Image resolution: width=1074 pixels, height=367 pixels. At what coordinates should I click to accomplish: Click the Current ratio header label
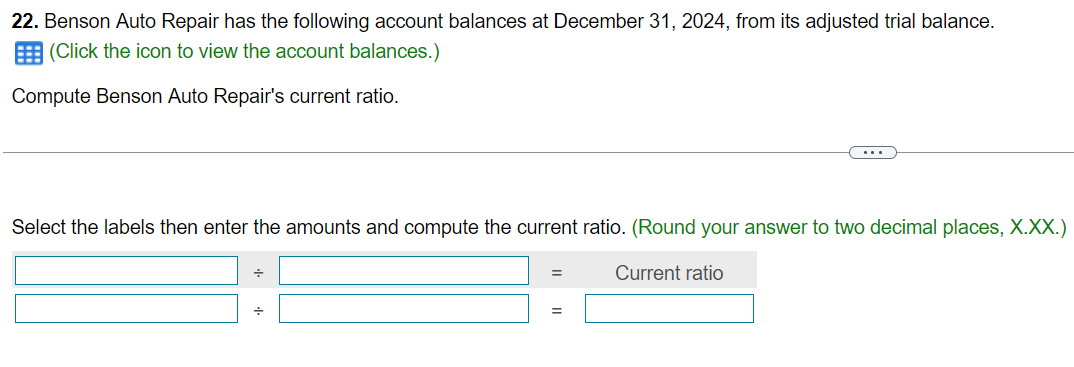[x=669, y=273]
